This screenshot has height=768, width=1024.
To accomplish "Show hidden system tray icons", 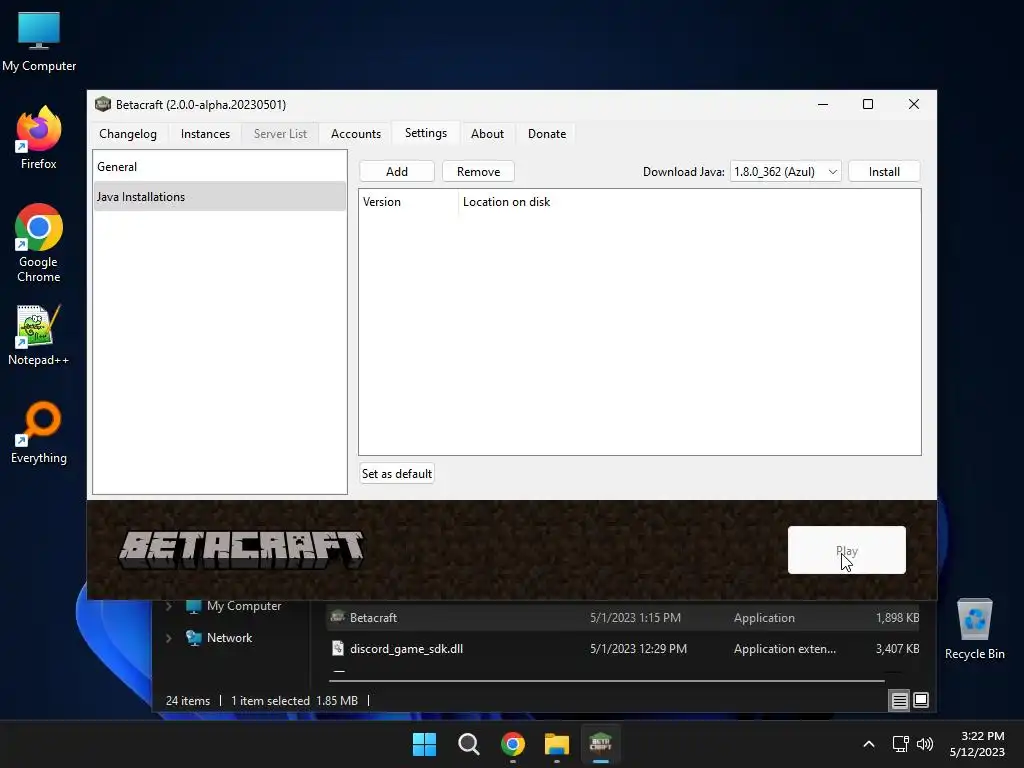I will 869,744.
